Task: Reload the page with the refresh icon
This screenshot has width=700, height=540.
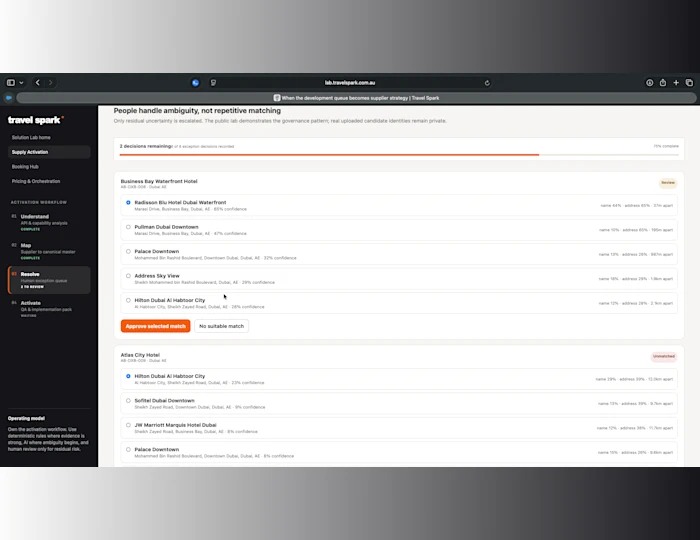Action: 487,83
